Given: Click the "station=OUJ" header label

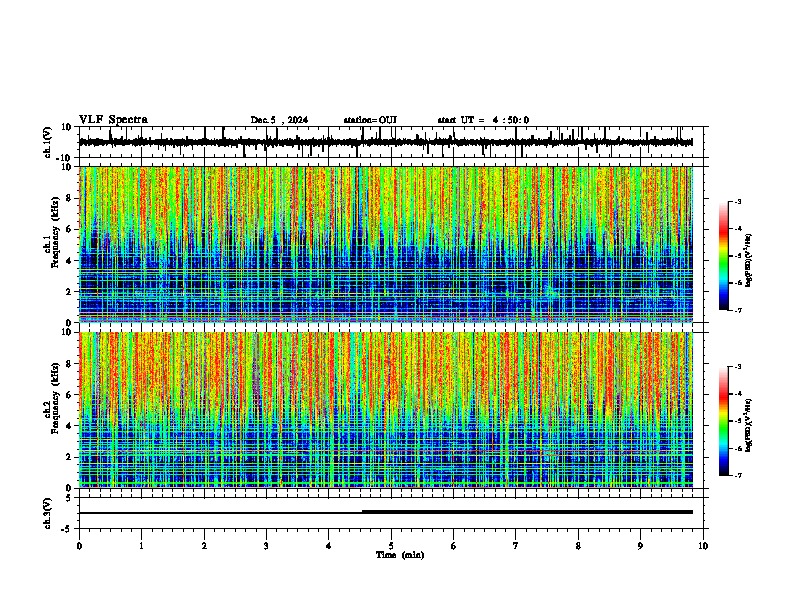Looking at the screenshot, I should point(370,120).
